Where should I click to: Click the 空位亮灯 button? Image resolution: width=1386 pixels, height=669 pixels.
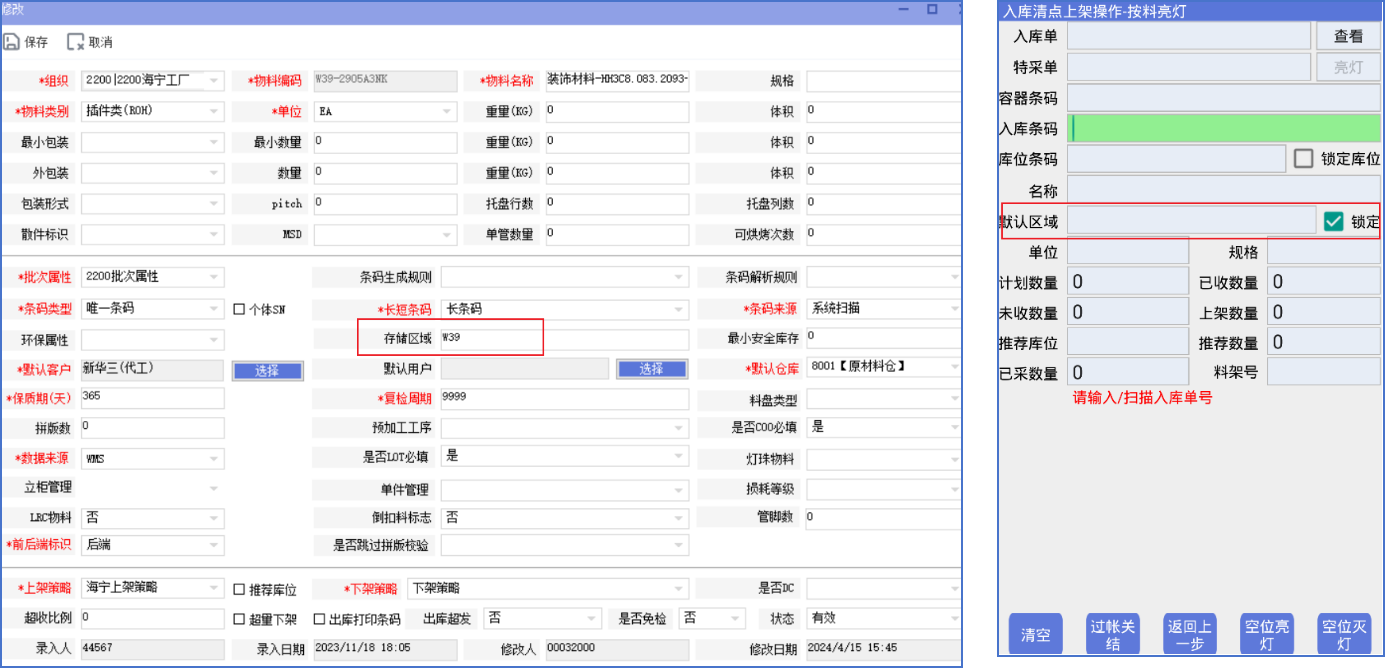pos(1266,634)
